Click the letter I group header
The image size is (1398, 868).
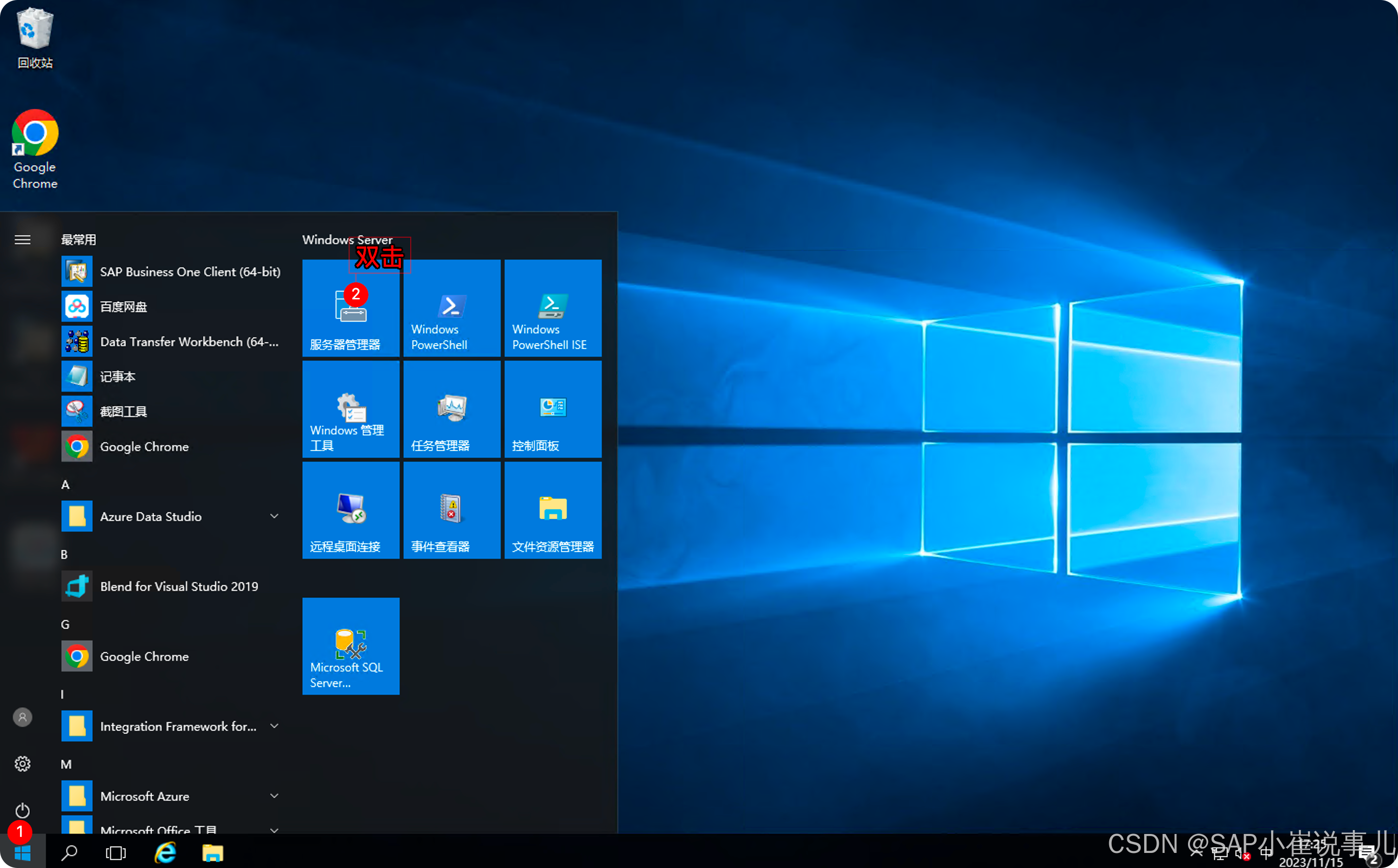point(63,694)
